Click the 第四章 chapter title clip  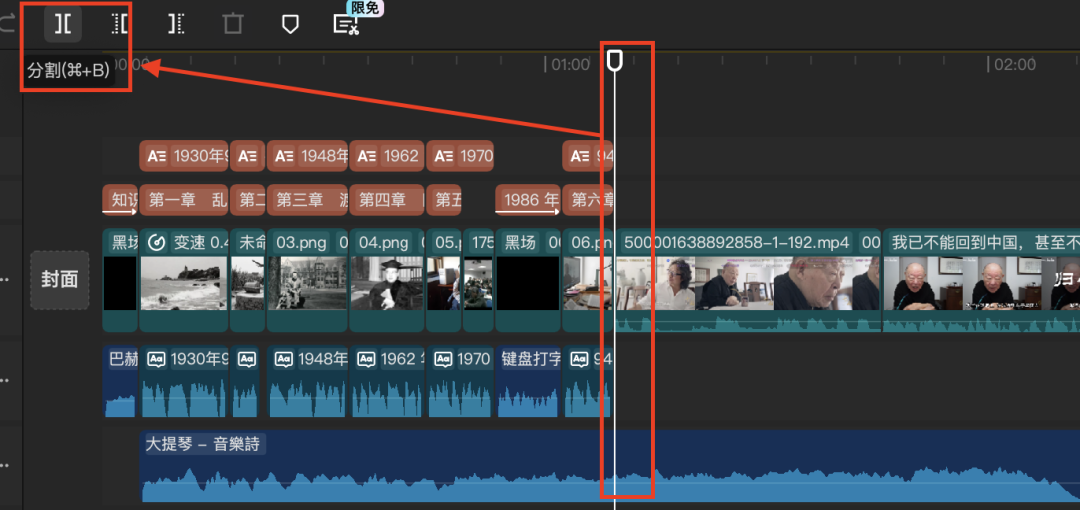tap(388, 200)
